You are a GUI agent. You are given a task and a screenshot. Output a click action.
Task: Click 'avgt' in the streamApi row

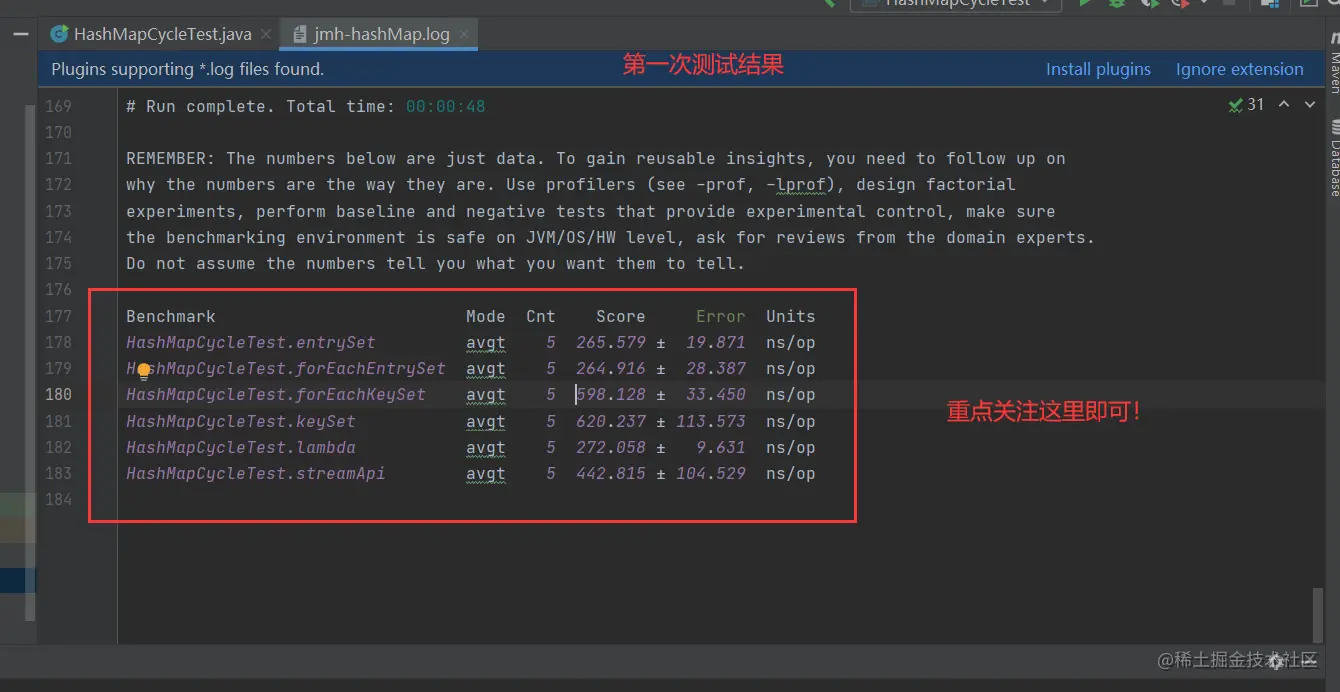pyautogui.click(x=486, y=474)
